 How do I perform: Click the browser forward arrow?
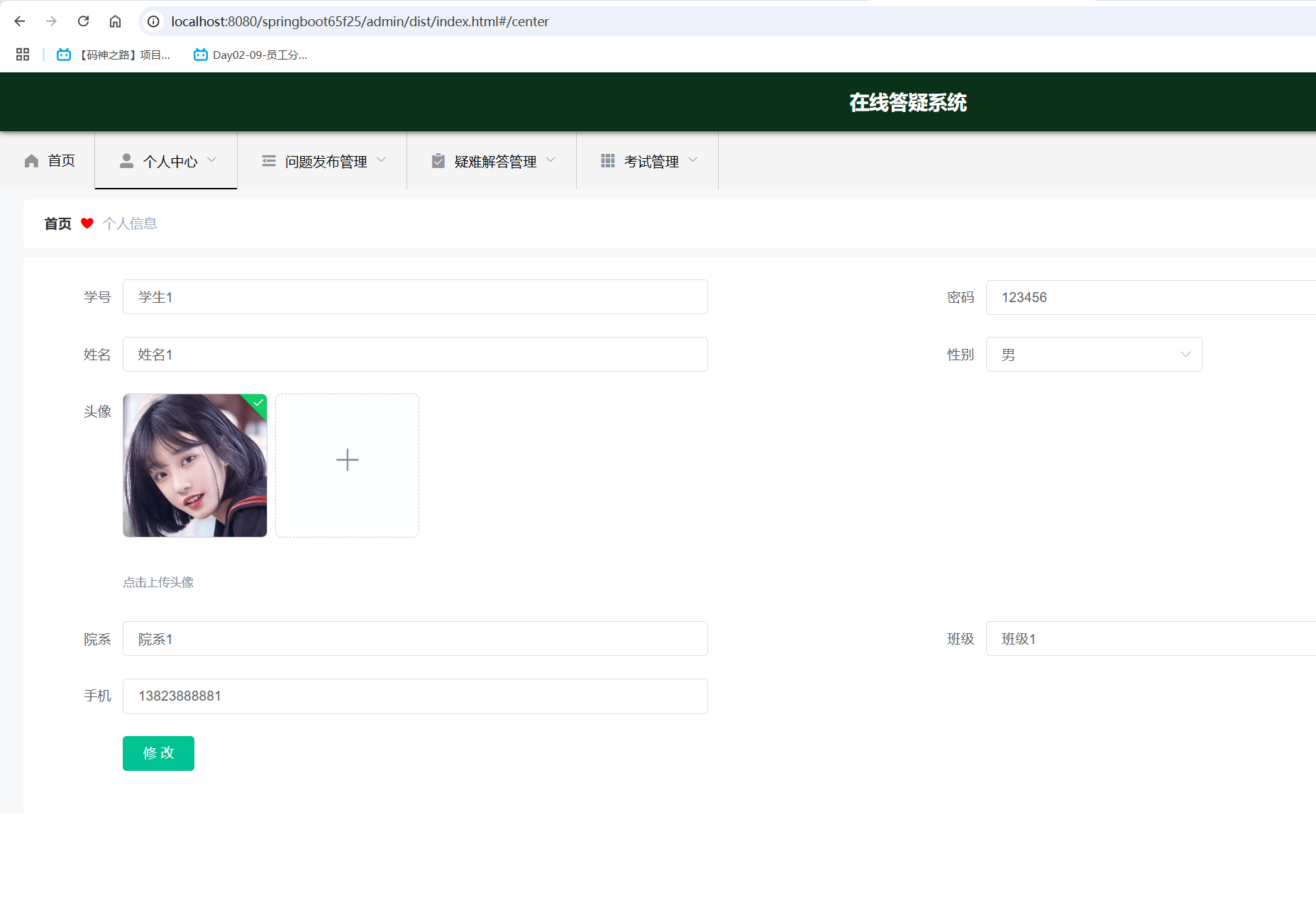(x=51, y=21)
